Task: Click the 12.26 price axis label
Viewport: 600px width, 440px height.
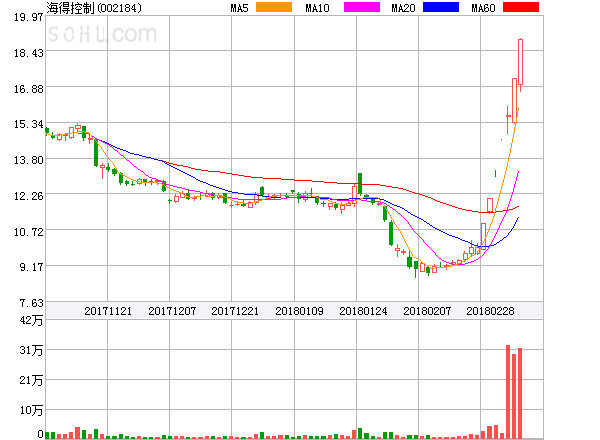Action: (28, 196)
